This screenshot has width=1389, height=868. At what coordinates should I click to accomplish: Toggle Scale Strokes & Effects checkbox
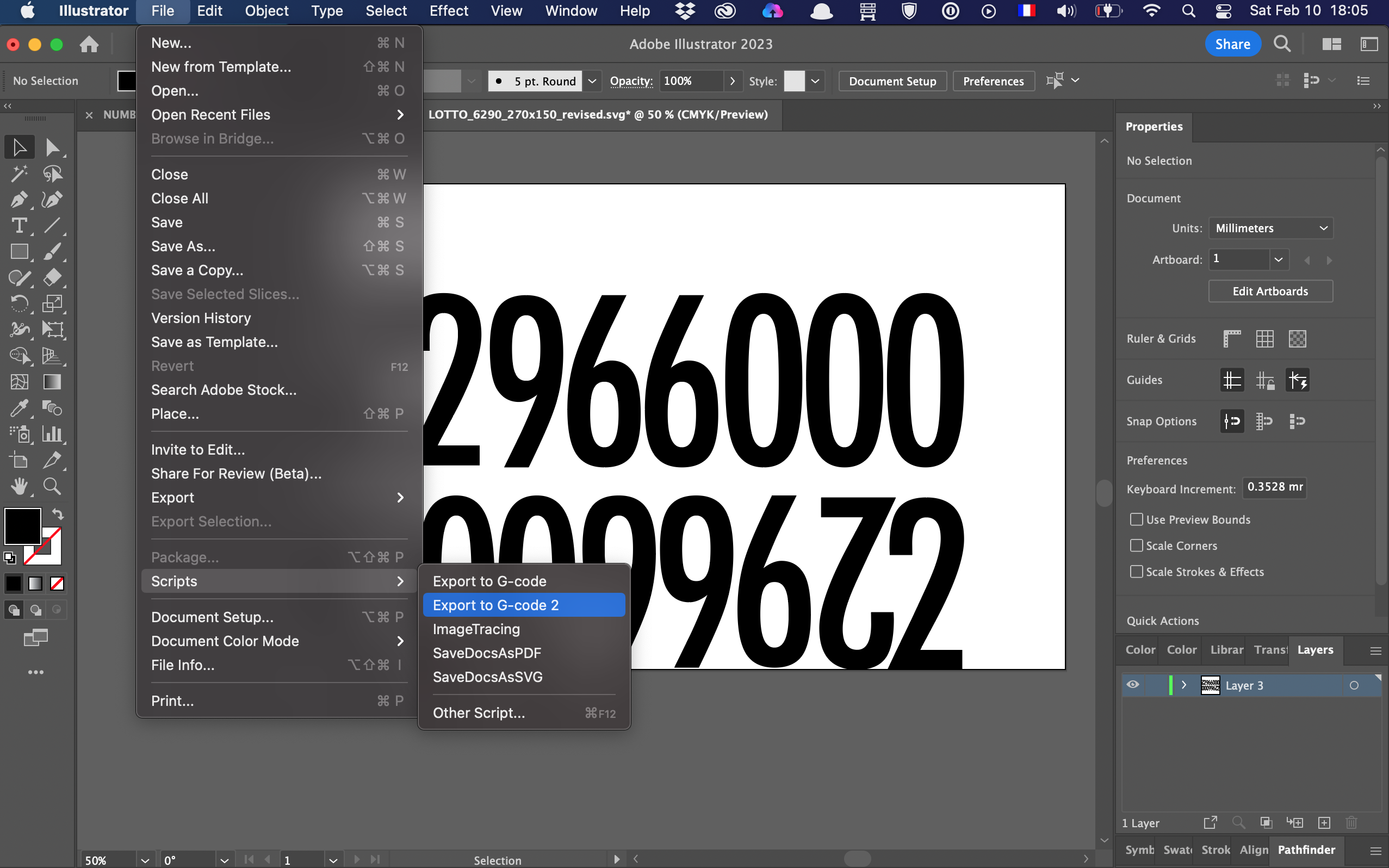point(1136,572)
